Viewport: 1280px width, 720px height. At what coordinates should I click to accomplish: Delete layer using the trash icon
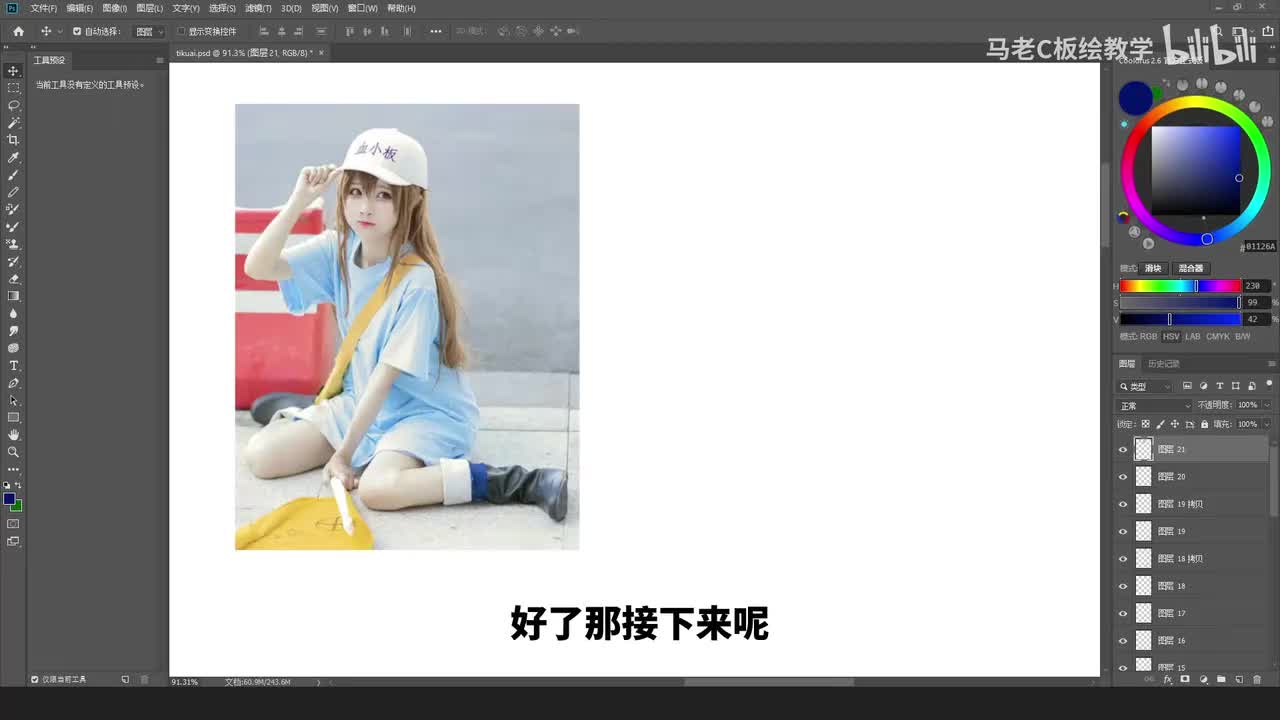click(x=1257, y=680)
